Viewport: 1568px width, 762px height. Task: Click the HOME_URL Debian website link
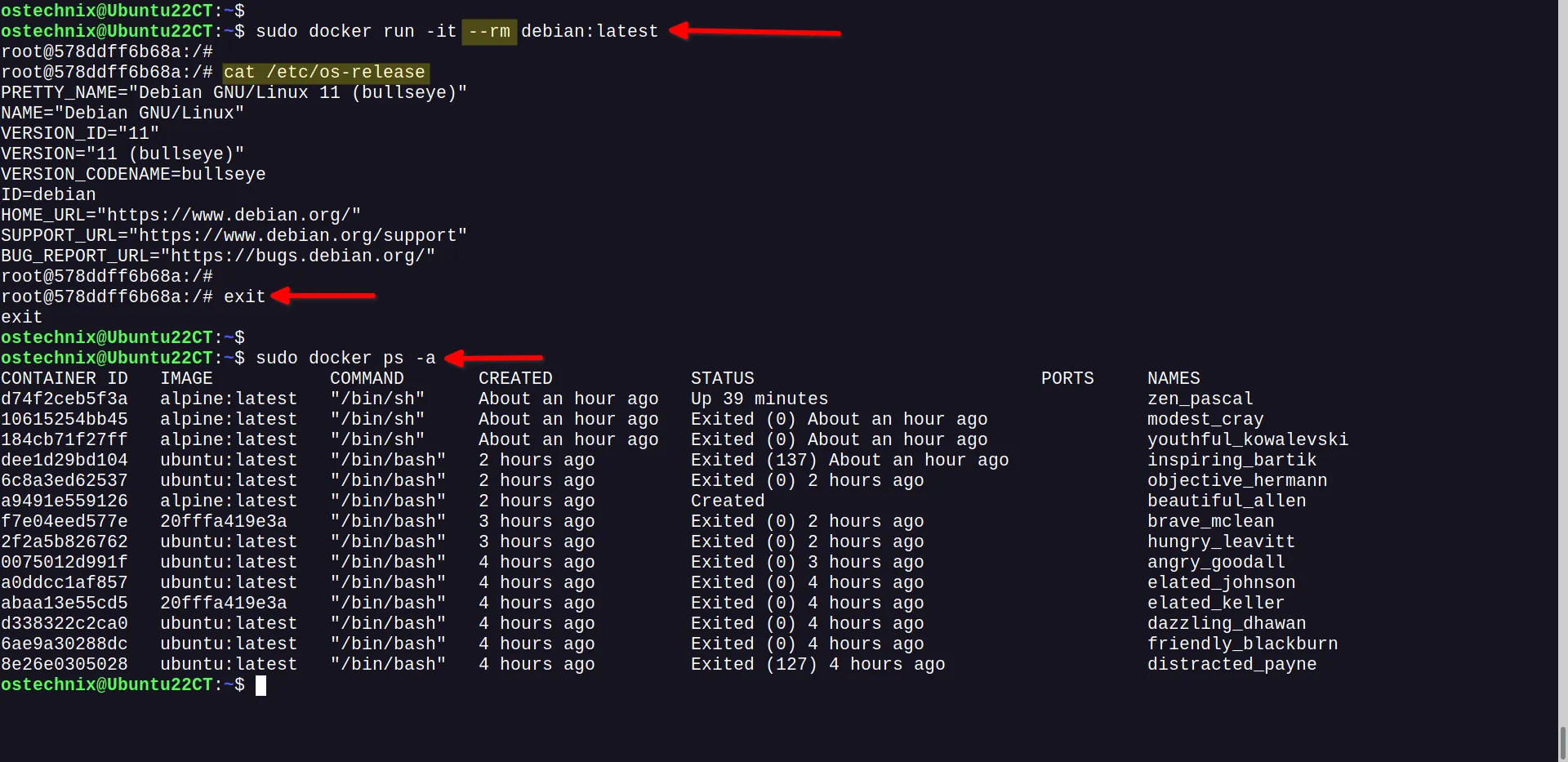click(180, 215)
